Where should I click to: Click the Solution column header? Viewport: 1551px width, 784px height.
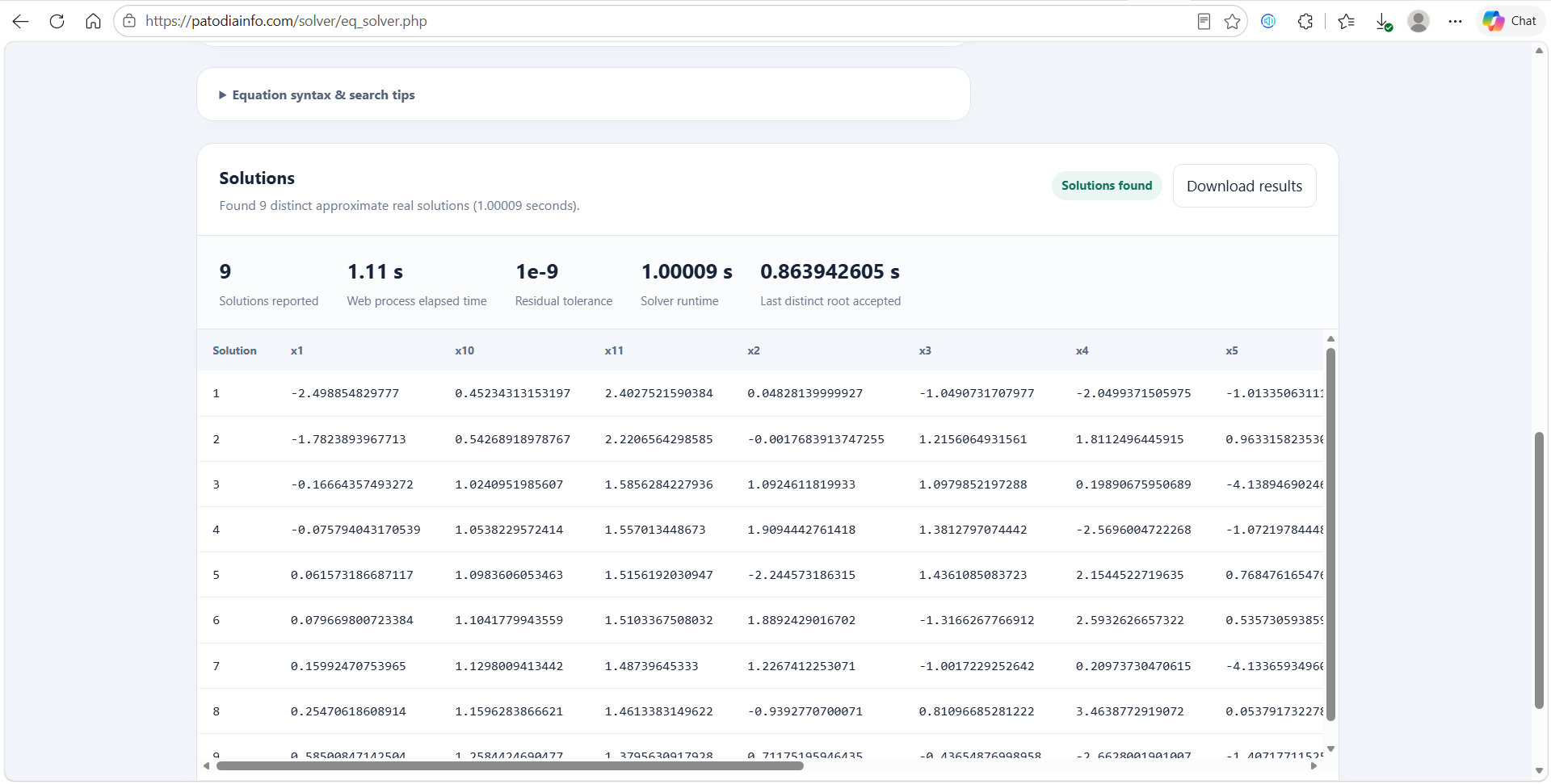click(x=234, y=350)
